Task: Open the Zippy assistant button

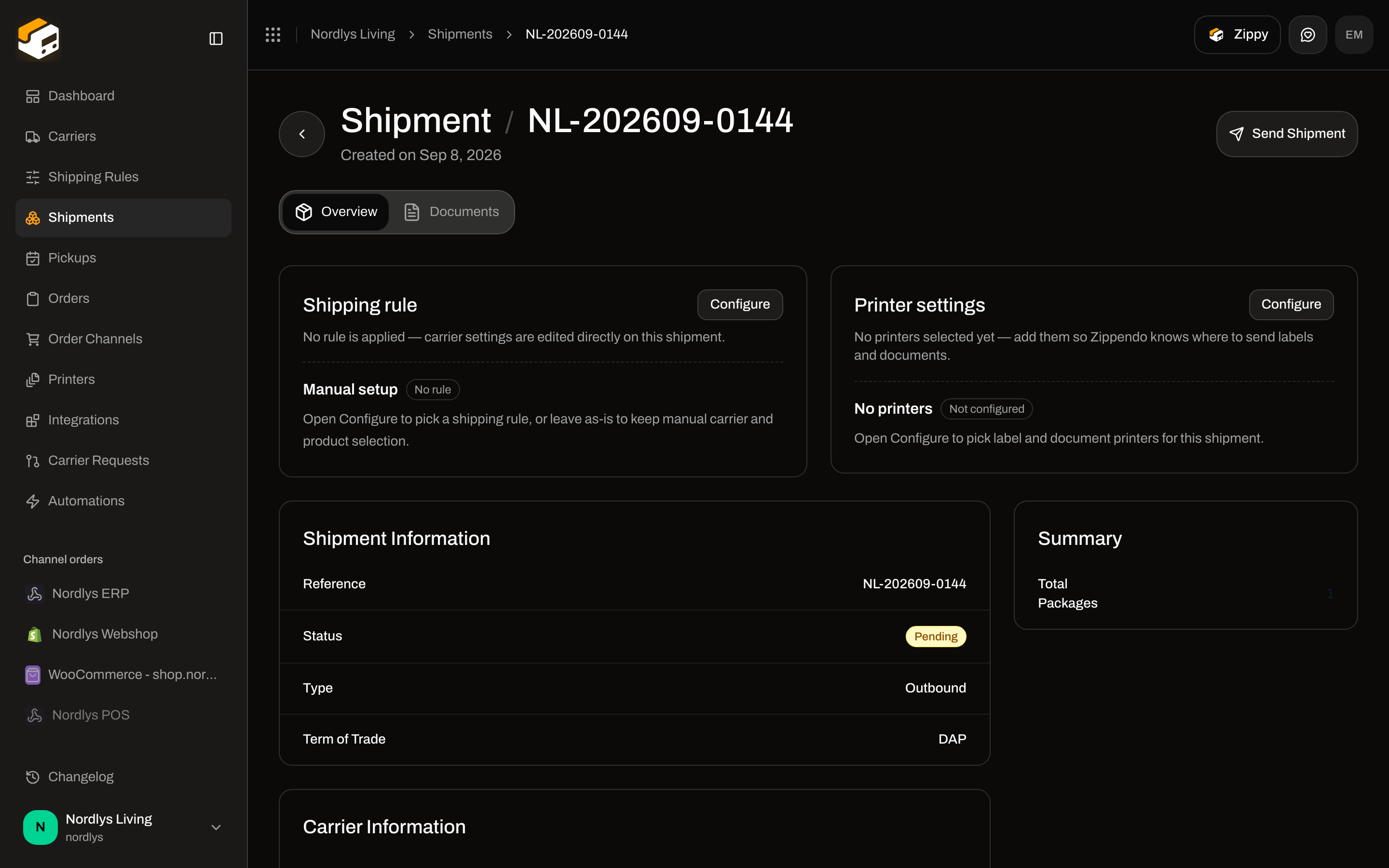Action: 1237,34
